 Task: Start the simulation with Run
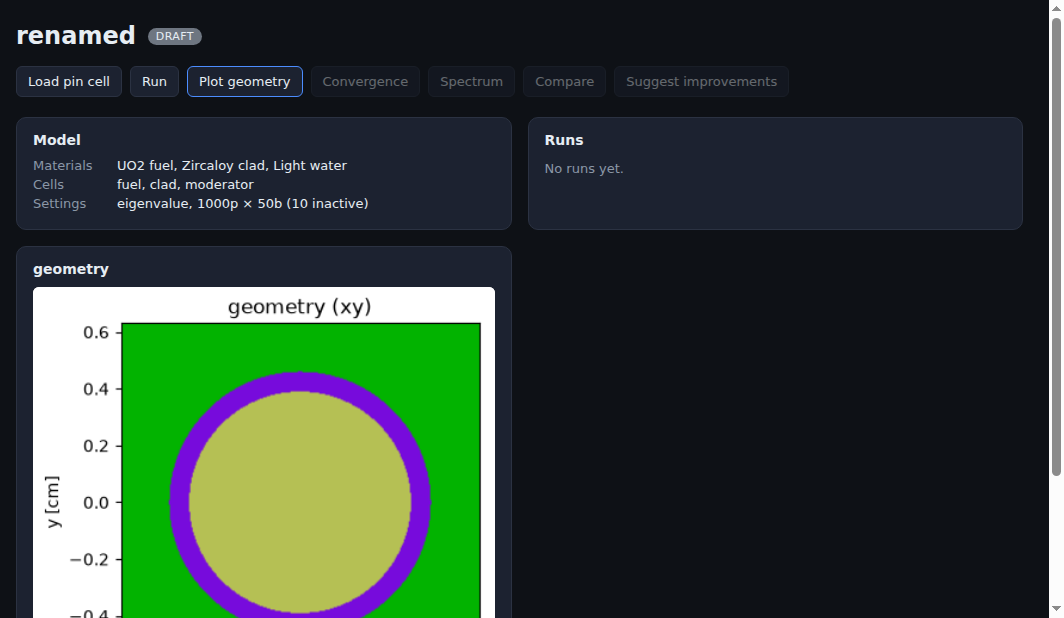pyautogui.click(x=154, y=81)
